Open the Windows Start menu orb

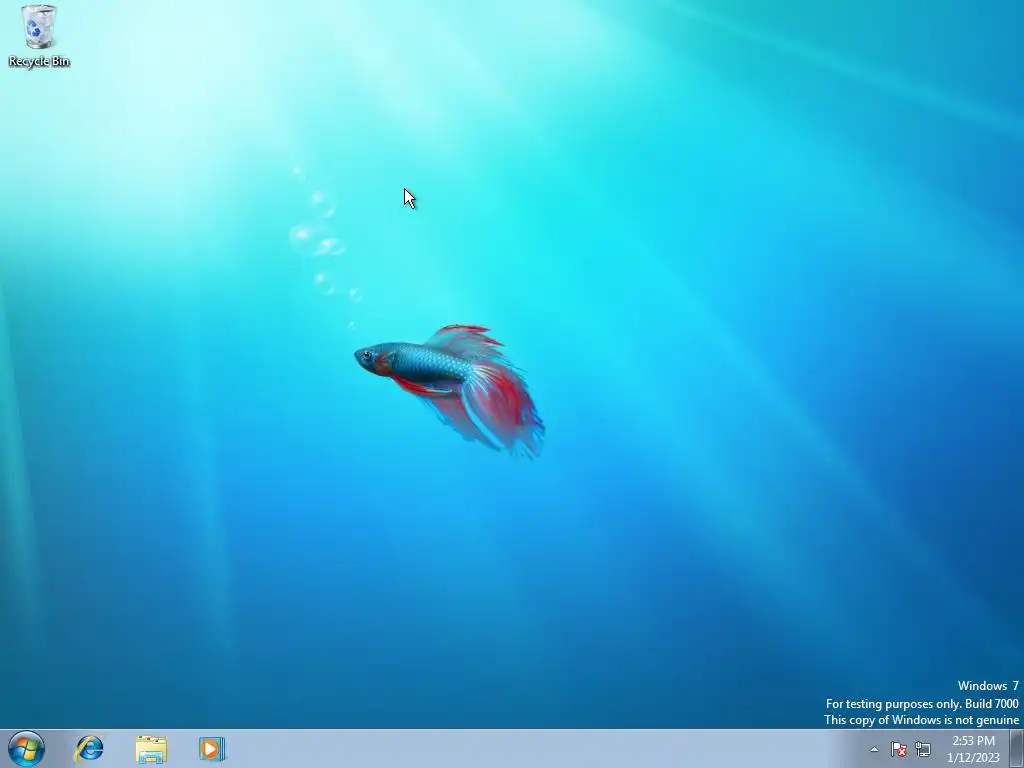[27, 748]
